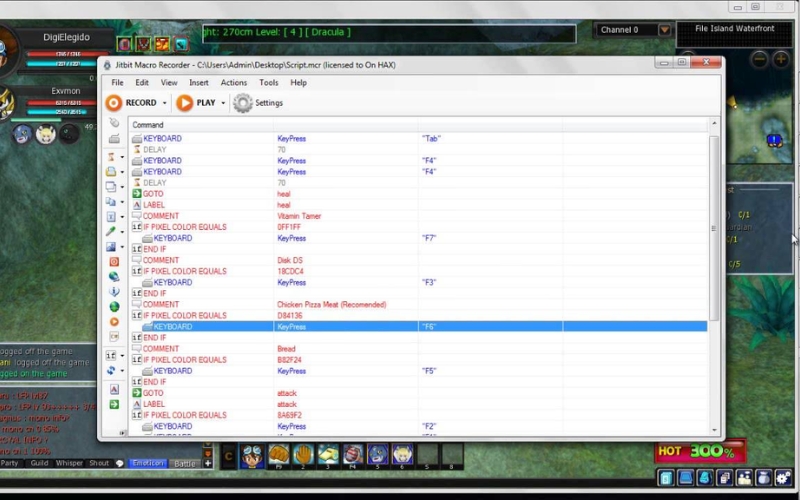The height and width of the screenshot is (500, 800).
Task: Select the COMMENT Disk DS row
Action: tap(418, 260)
